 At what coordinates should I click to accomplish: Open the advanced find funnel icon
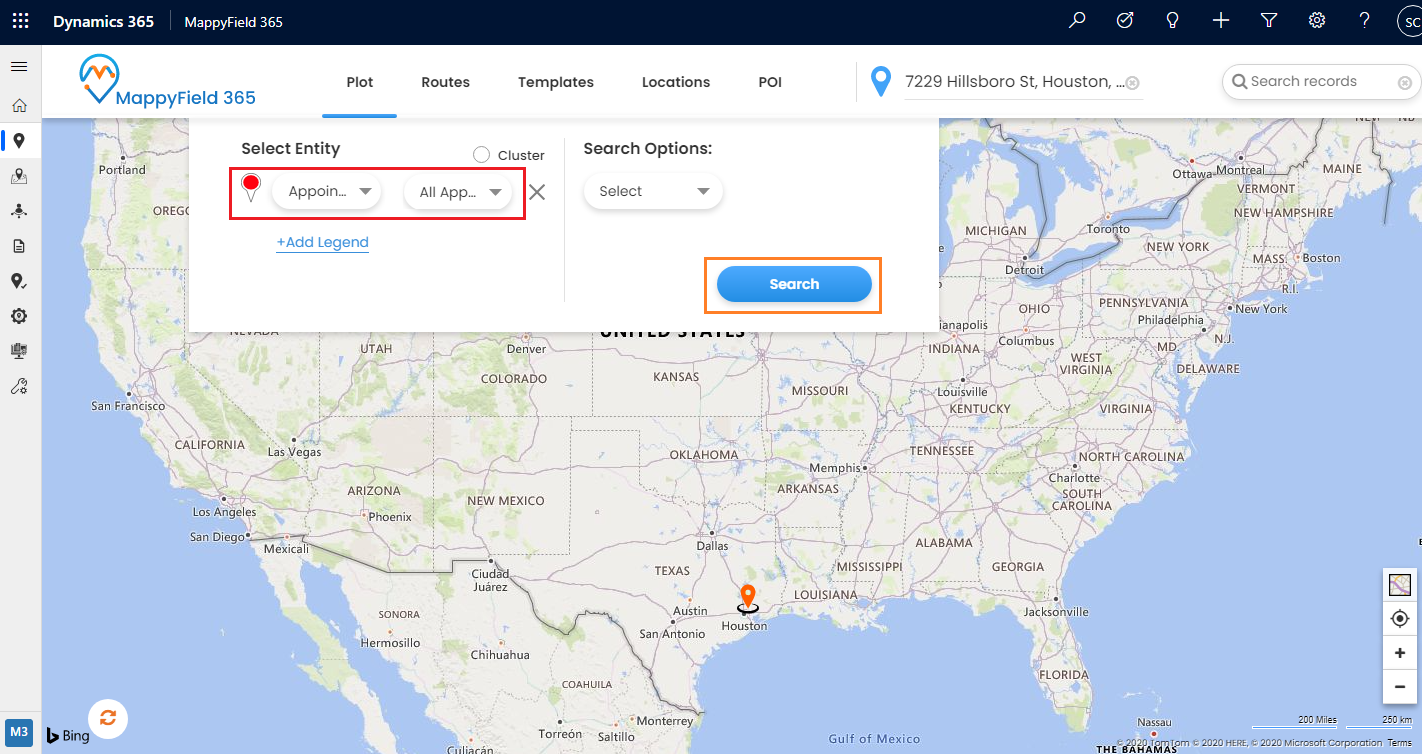[x=1269, y=20]
